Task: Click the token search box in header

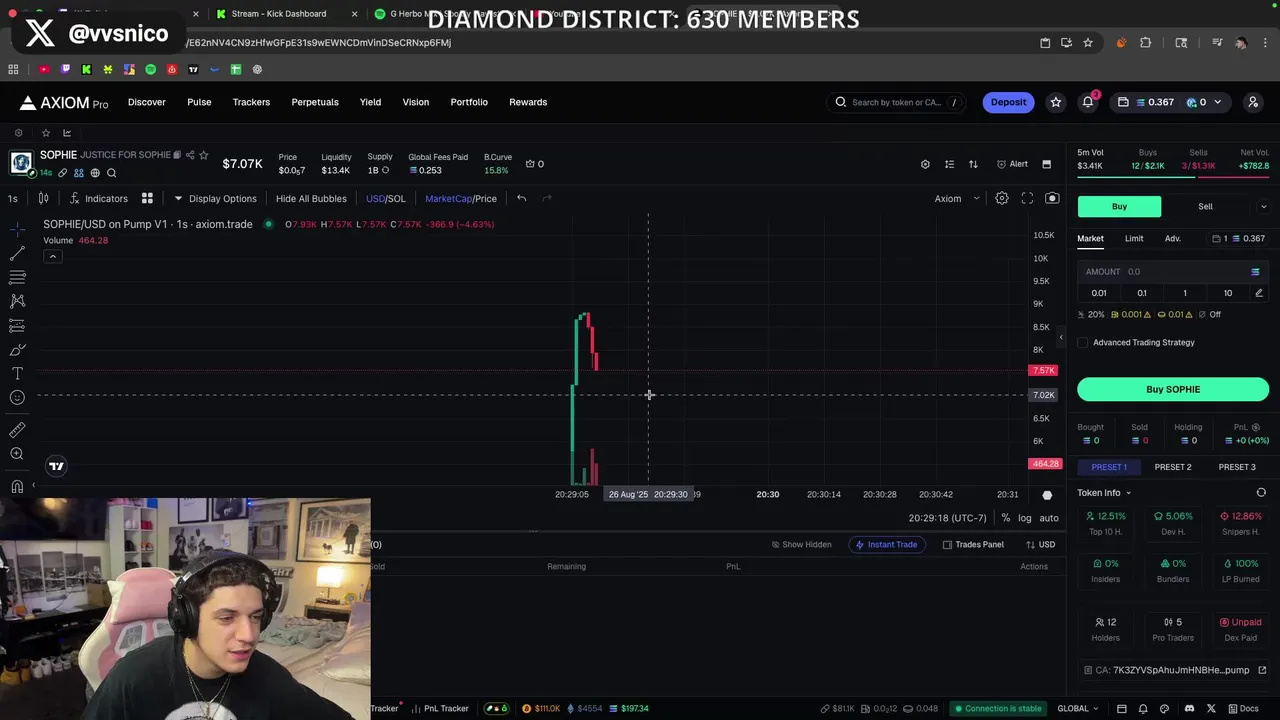Action: tap(898, 102)
